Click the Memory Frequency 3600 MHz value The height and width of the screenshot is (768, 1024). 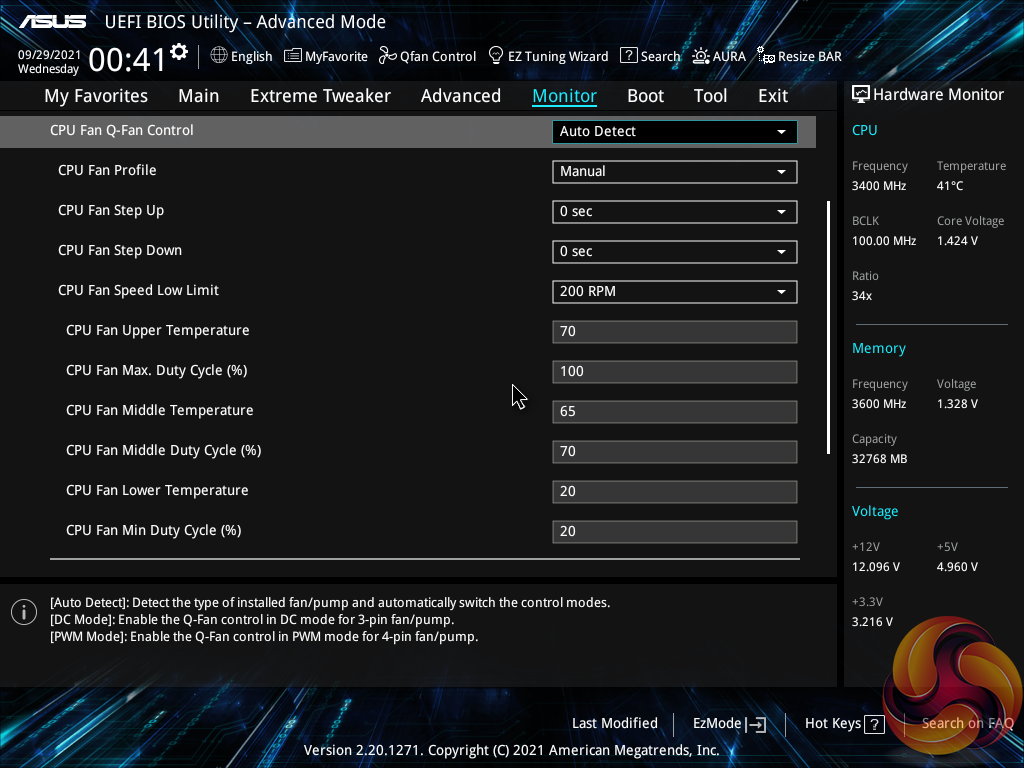pyautogui.click(x=878, y=404)
